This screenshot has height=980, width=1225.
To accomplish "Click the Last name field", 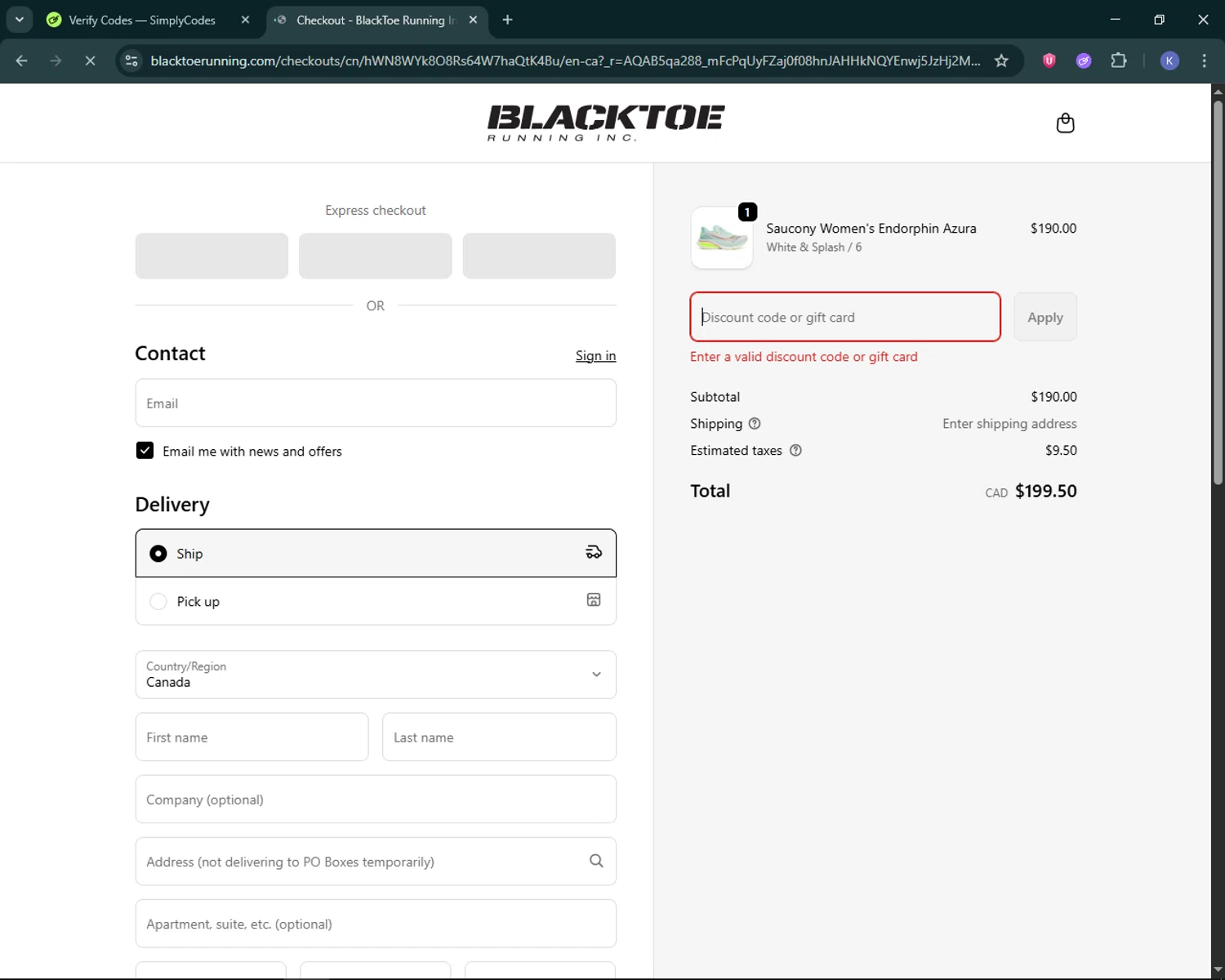I will click(x=499, y=737).
